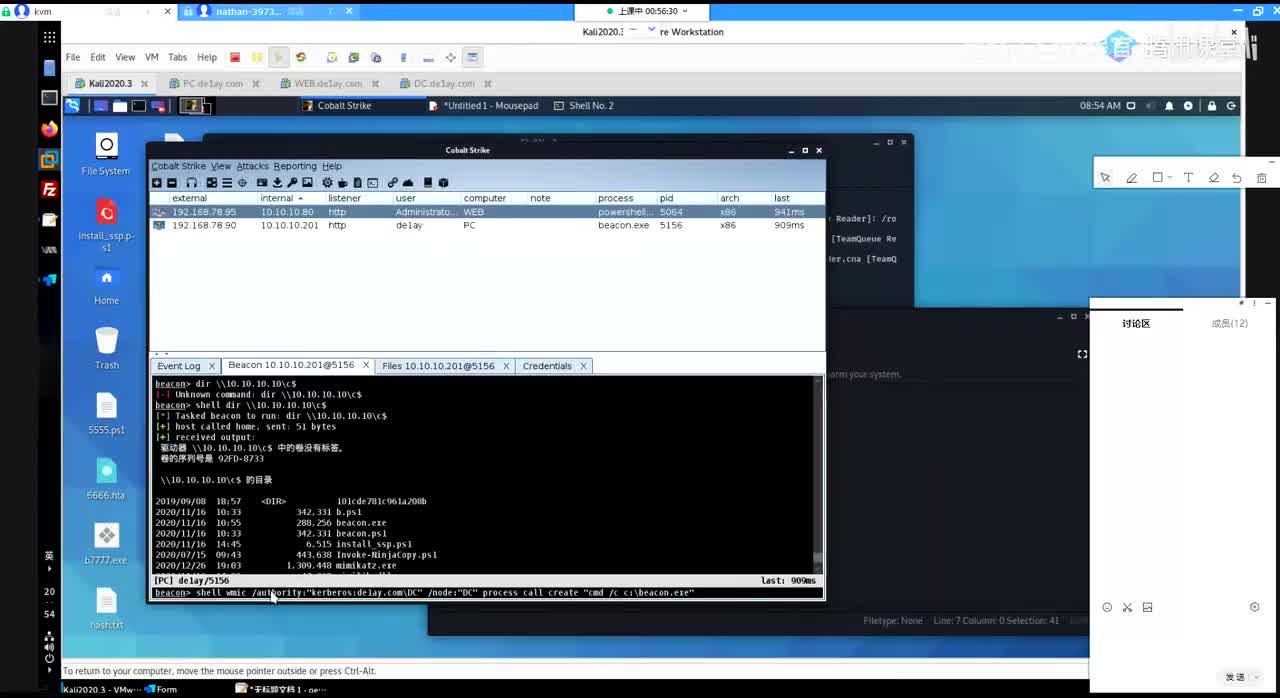Switch to the target view crosshair icon

(x=242, y=183)
